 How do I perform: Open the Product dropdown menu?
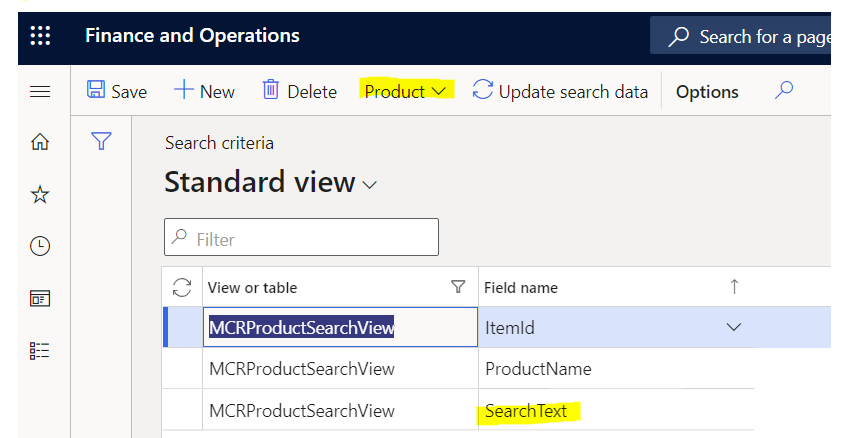(x=406, y=91)
